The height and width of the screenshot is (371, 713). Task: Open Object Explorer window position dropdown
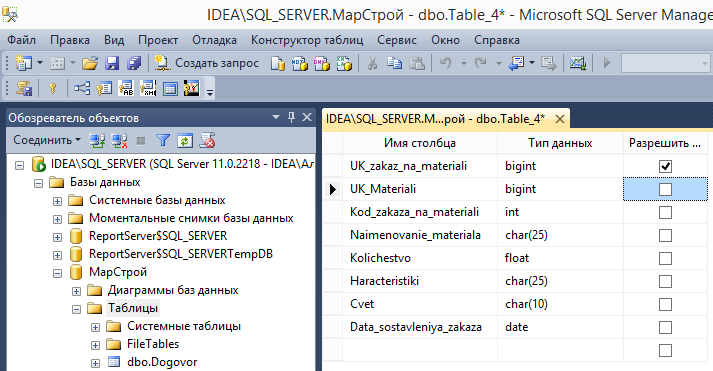click(276, 117)
